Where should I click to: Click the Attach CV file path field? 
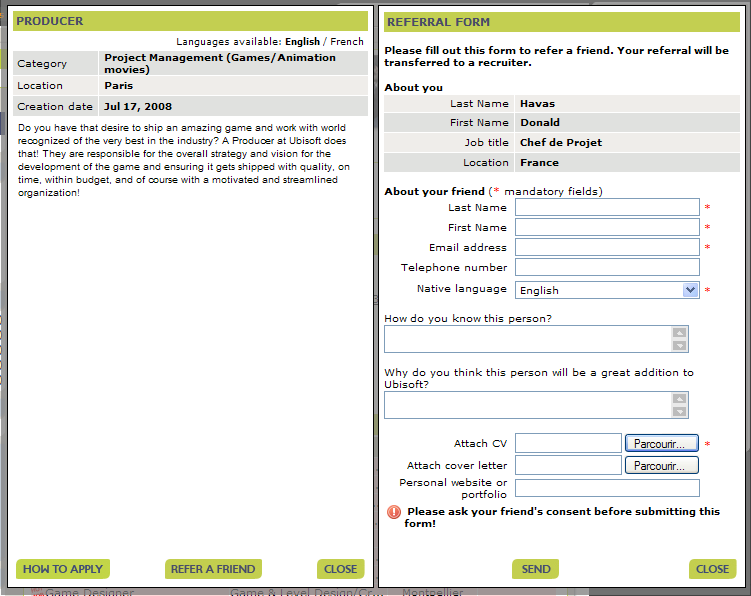pos(569,443)
